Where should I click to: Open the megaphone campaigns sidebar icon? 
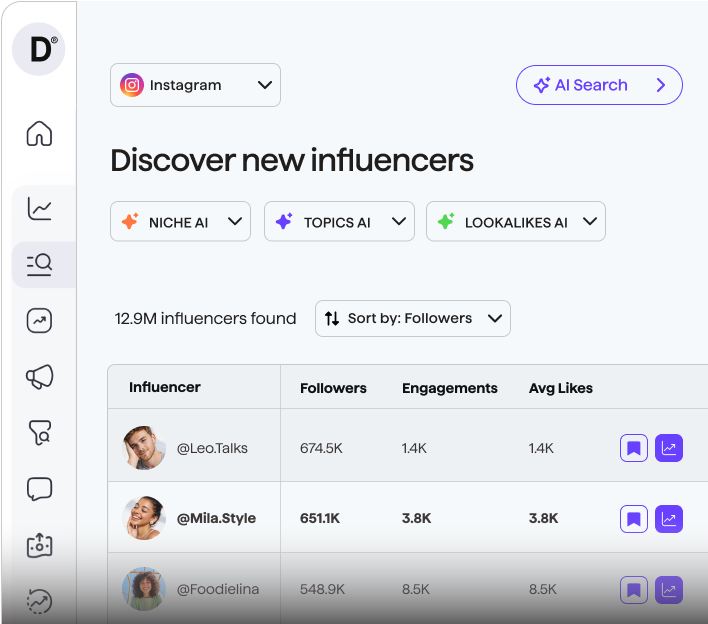(39, 376)
